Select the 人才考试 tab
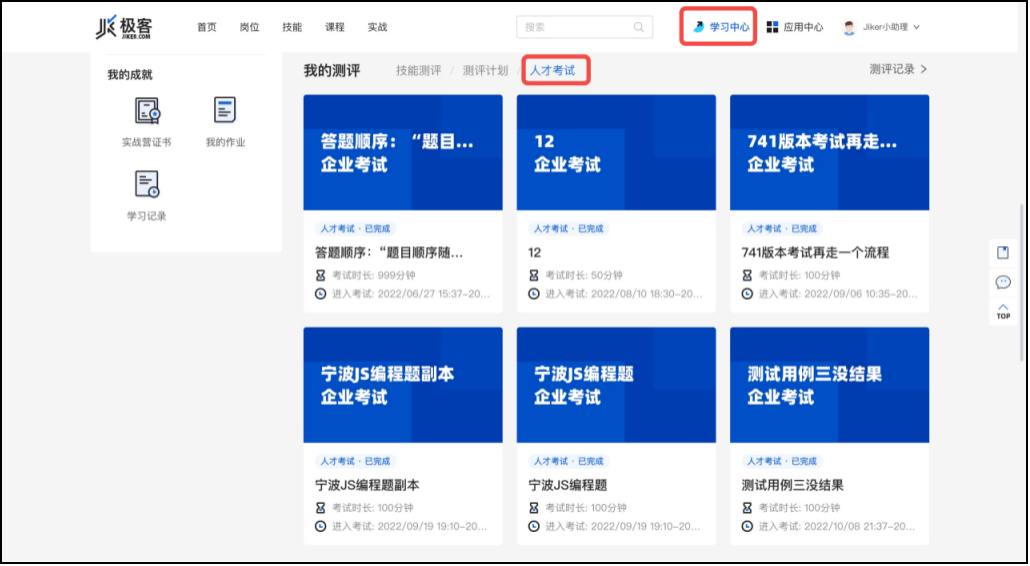1030x566 pixels. 552,71
